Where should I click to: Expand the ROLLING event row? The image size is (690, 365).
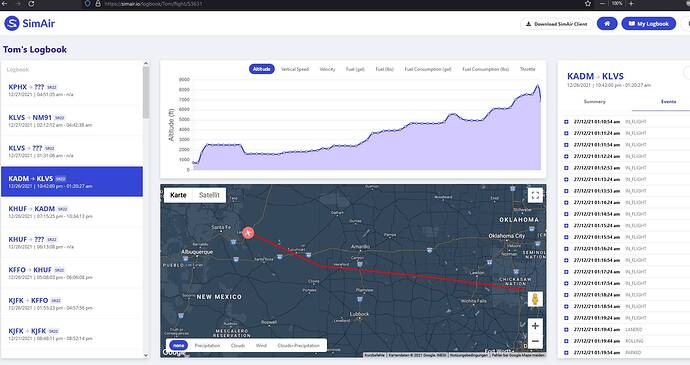point(566,341)
